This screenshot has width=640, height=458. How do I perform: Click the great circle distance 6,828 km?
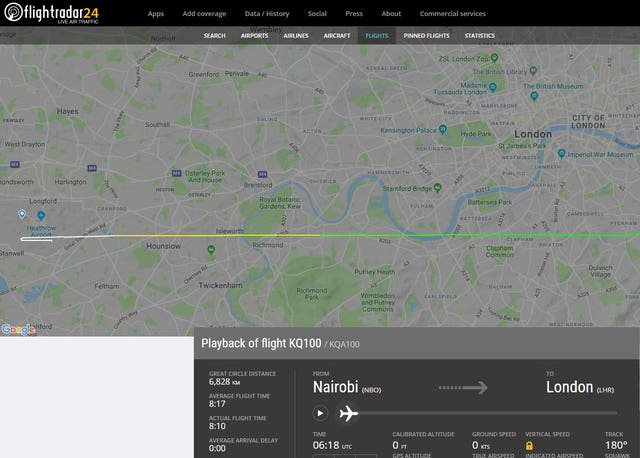tap(224, 382)
